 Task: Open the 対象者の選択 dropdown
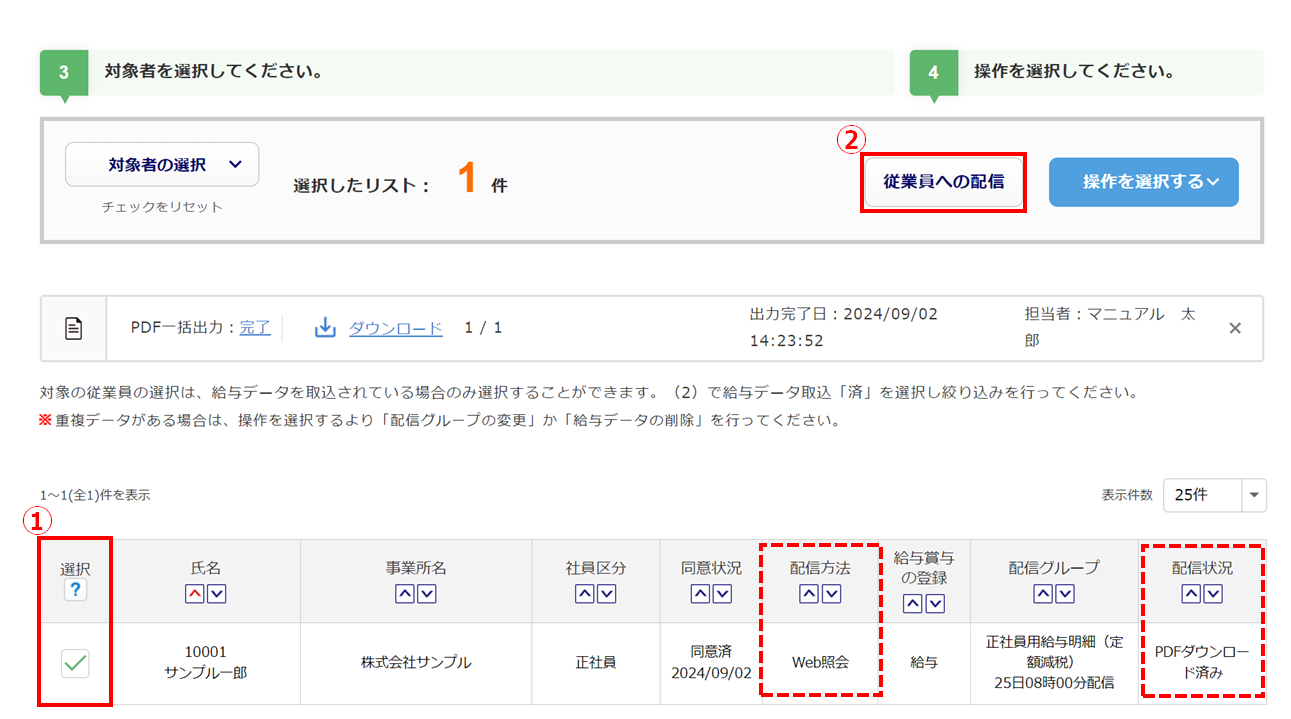(x=162, y=164)
